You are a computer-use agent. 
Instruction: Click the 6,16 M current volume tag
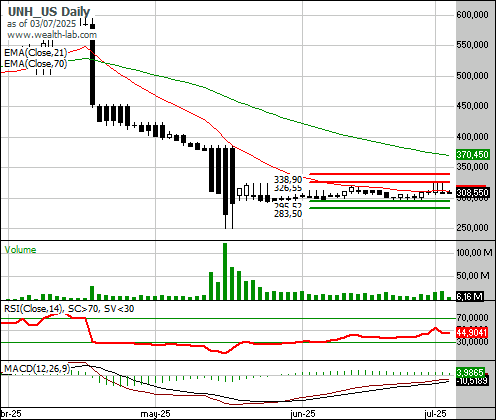(x=470, y=296)
